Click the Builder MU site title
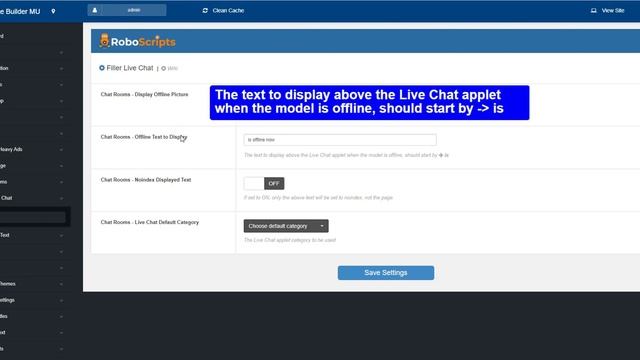This screenshot has height=360, width=640. tap(20, 11)
